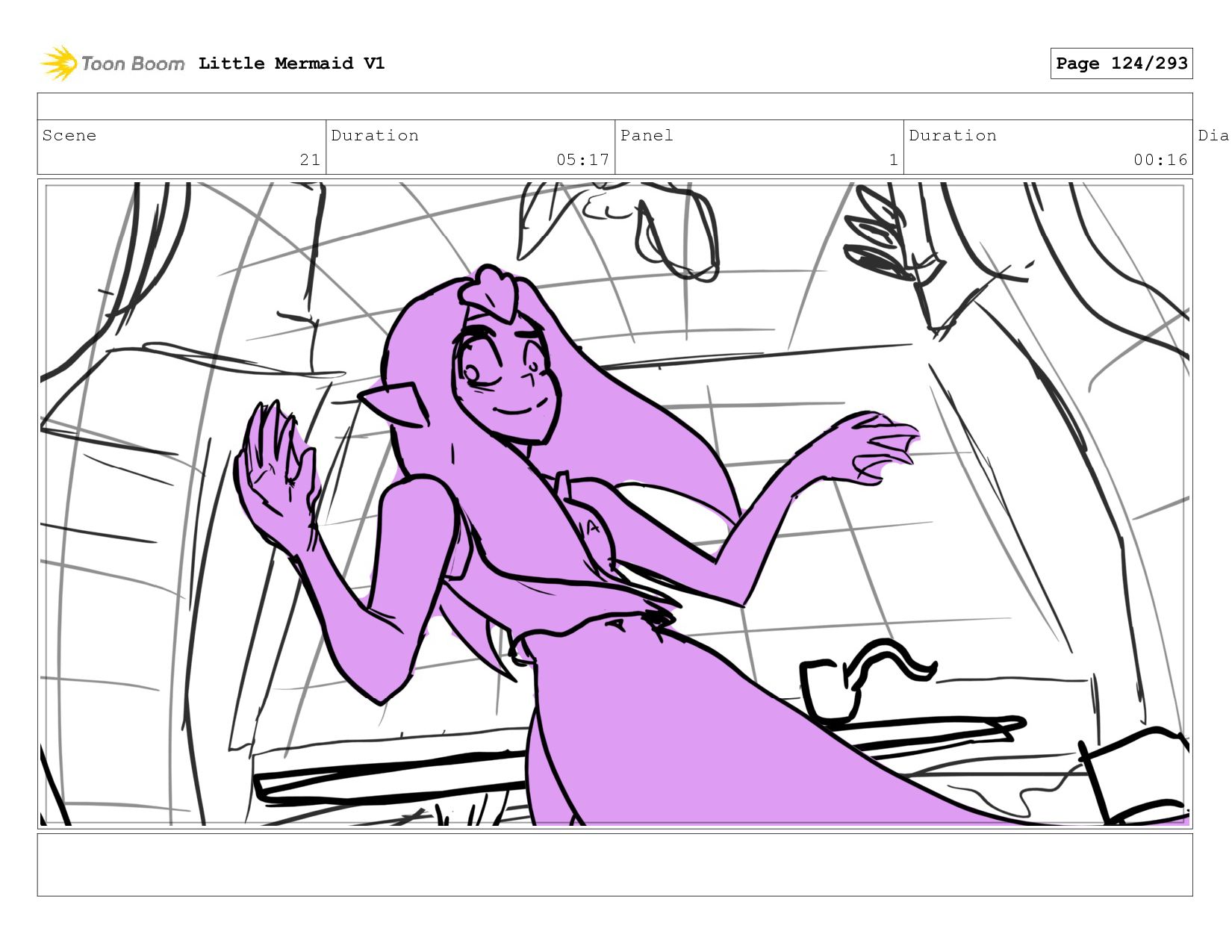The image size is (1232, 952).
Task: Click the 'Duration' label next to Scene
Action: [375, 135]
